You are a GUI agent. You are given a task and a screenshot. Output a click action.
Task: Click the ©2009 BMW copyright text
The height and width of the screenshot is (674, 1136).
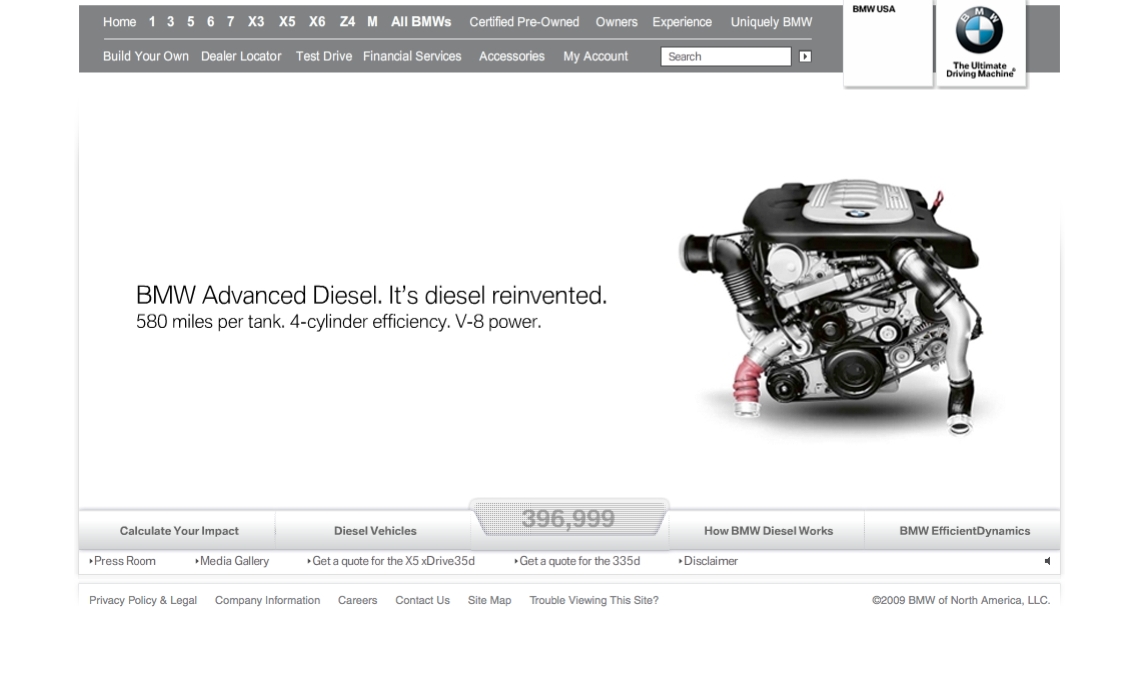pos(961,600)
